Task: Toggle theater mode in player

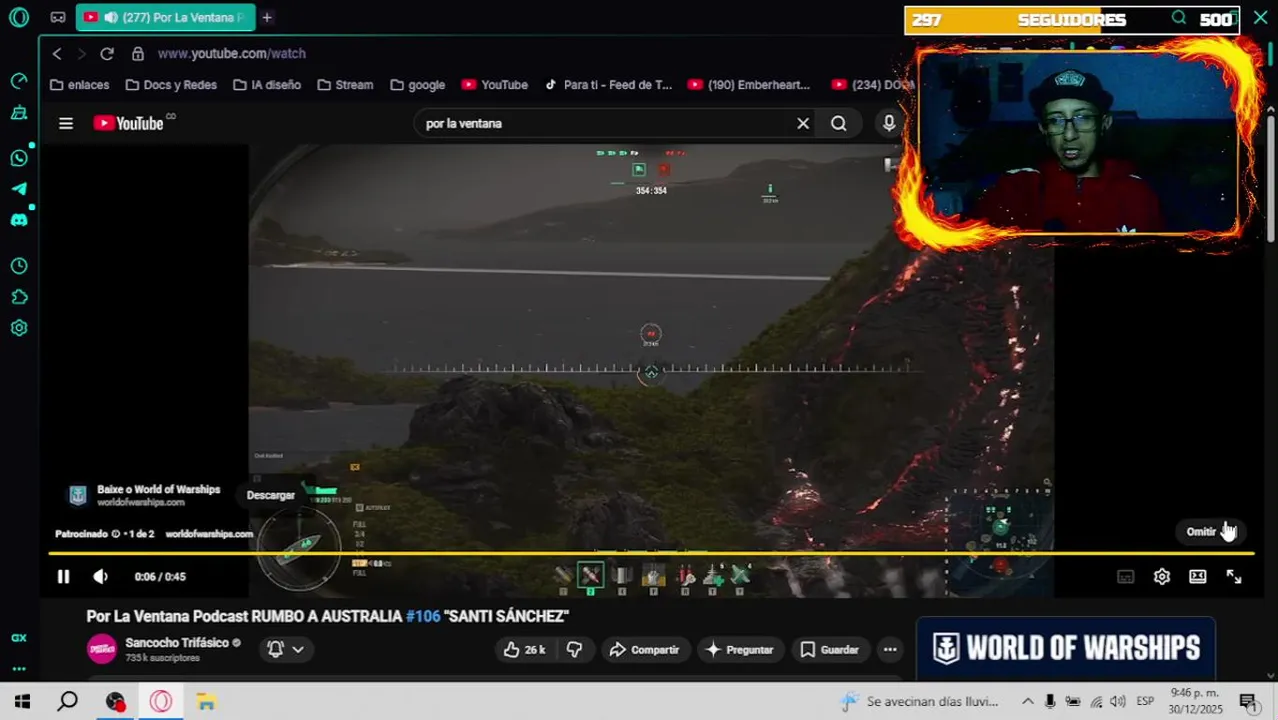Action: tap(1198, 577)
